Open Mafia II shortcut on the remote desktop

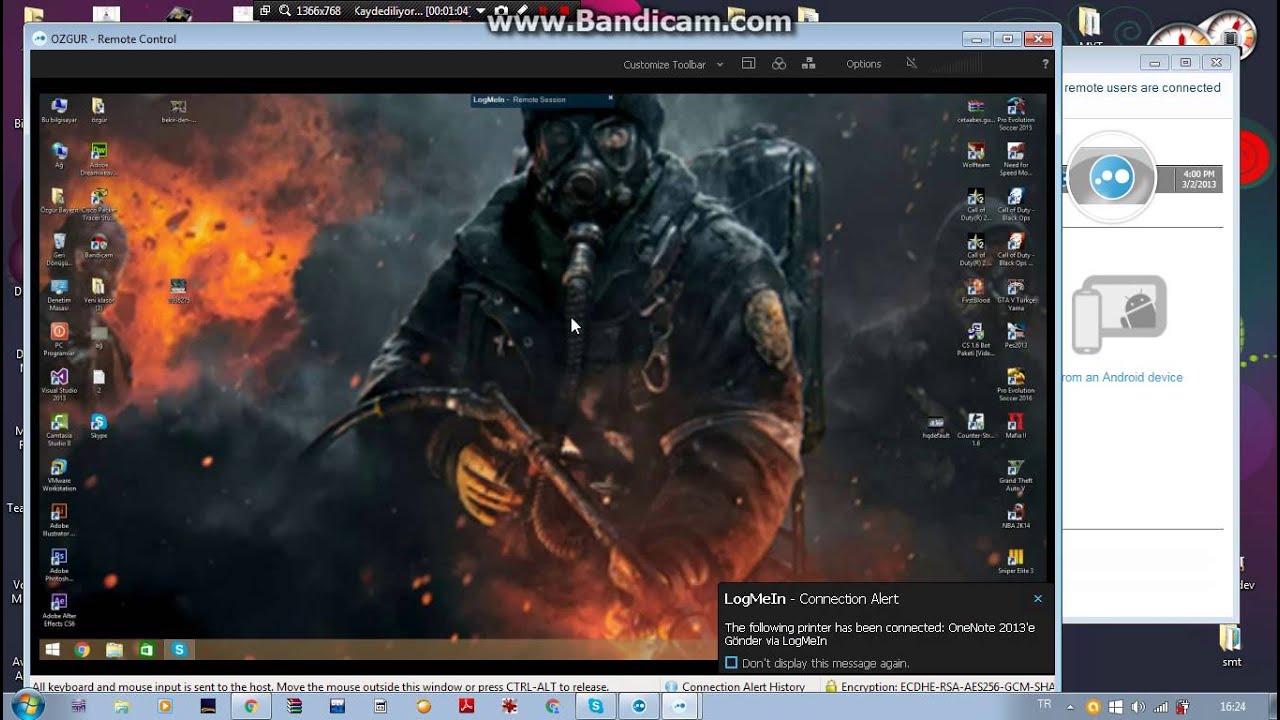pos(1015,426)
